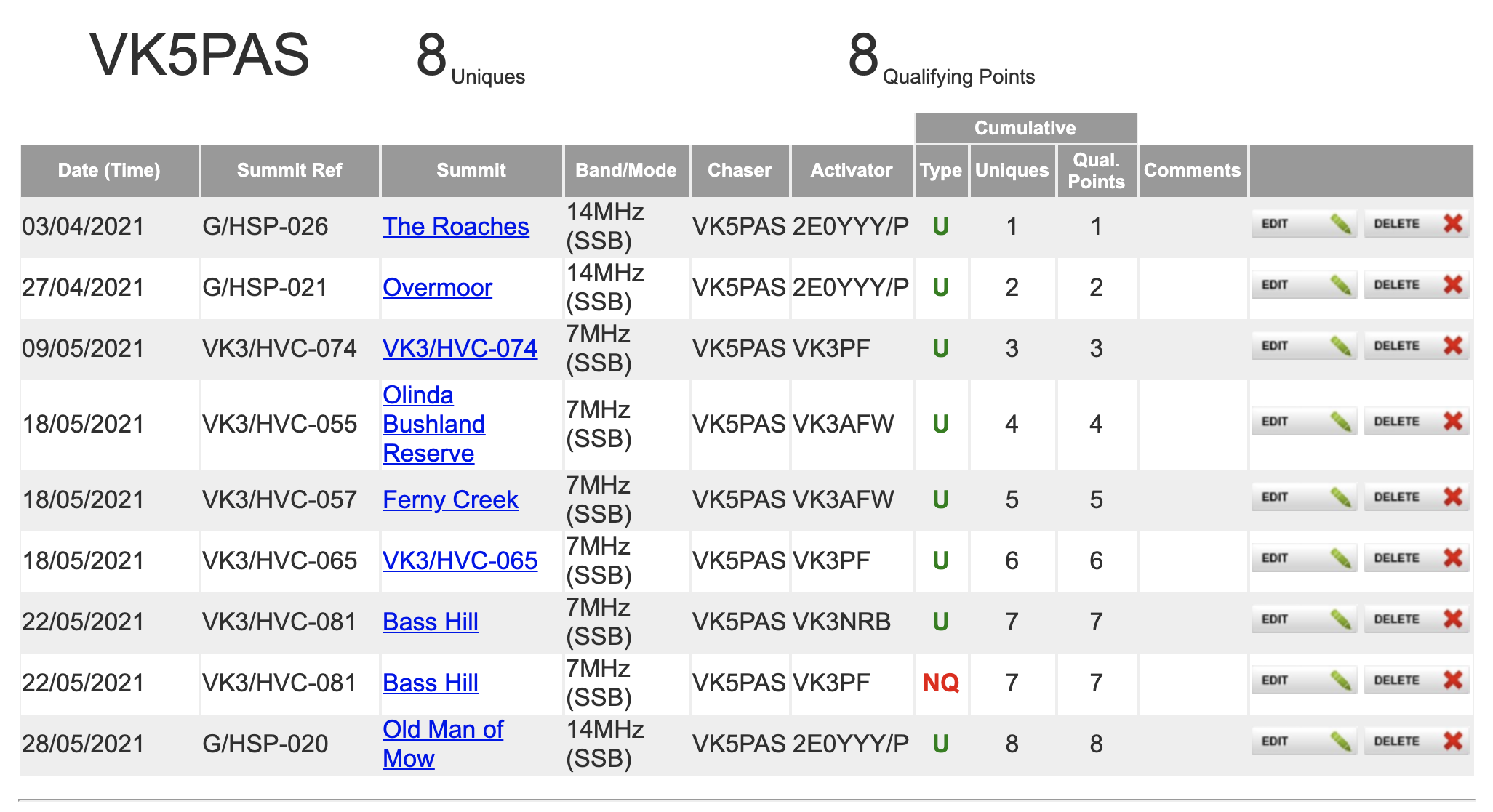Screen dimensions: 1493x812
Task: Click the red X for The Roaches row
Action: pyautogui.click(x=1452, y=224)
